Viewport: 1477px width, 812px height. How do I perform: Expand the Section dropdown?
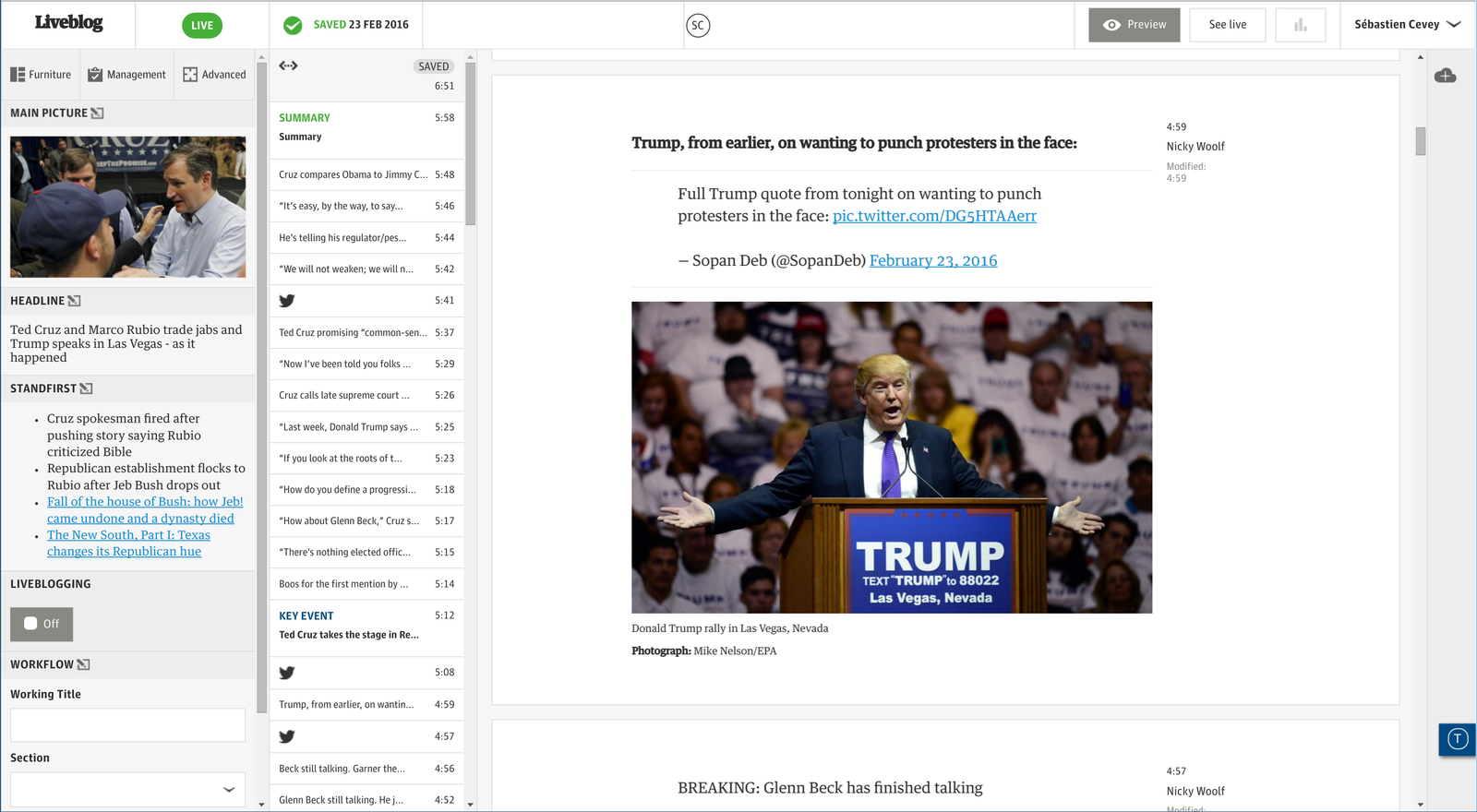[128, 790]
